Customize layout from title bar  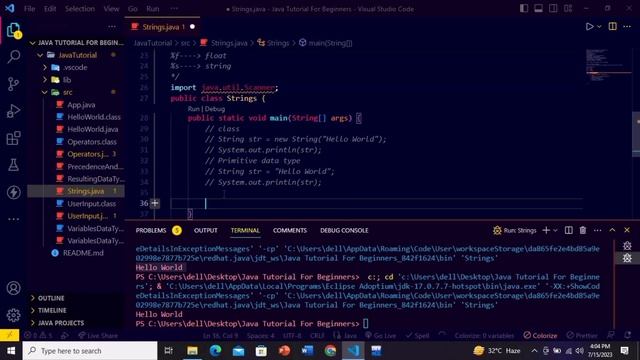click(568, 9)
